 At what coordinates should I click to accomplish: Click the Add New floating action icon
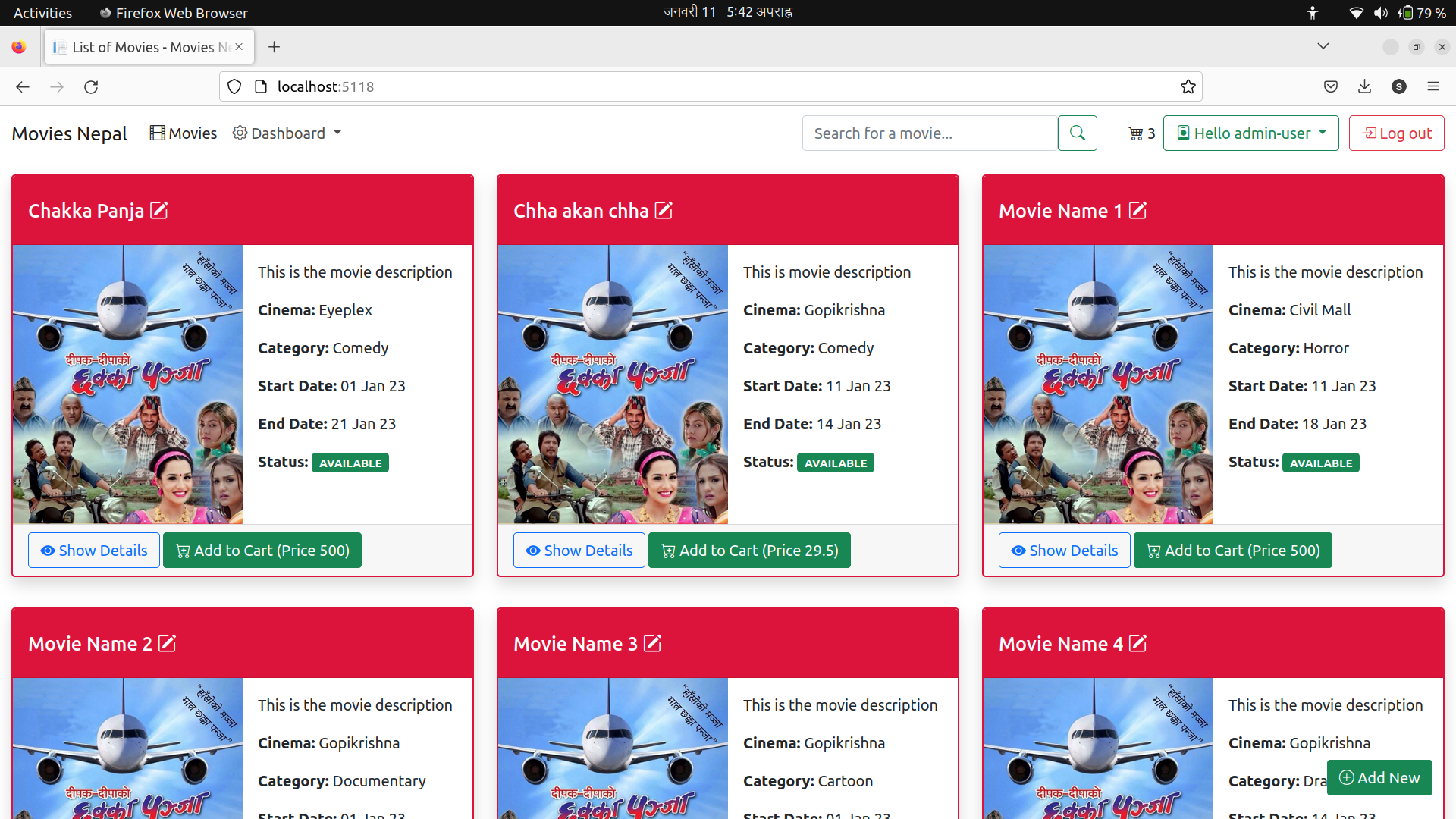[x=1381, y=777]
